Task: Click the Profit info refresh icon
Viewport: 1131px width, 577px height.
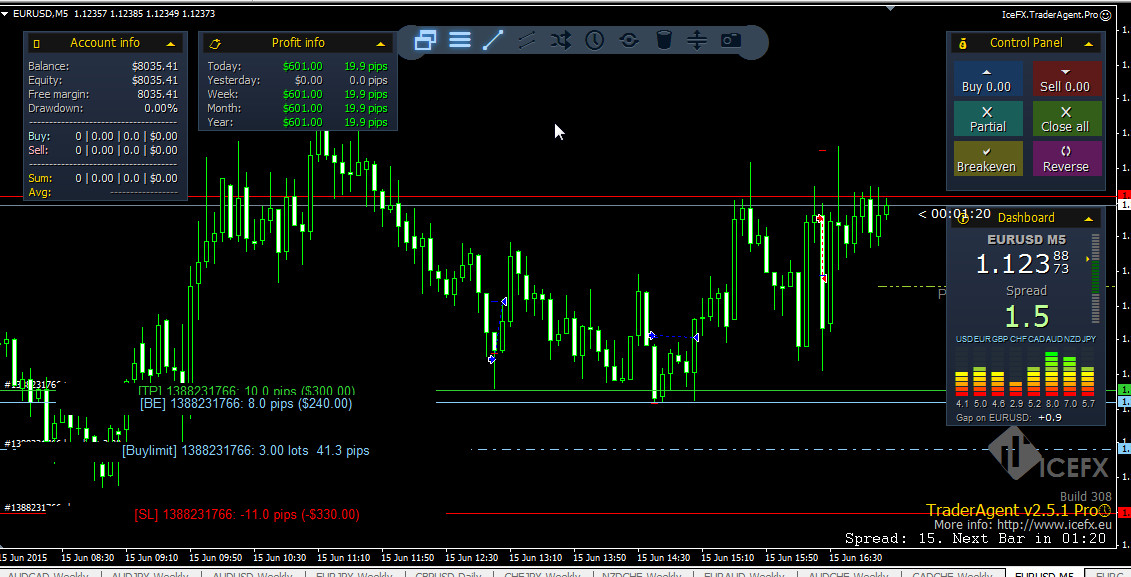Action: tap(214, 44)
